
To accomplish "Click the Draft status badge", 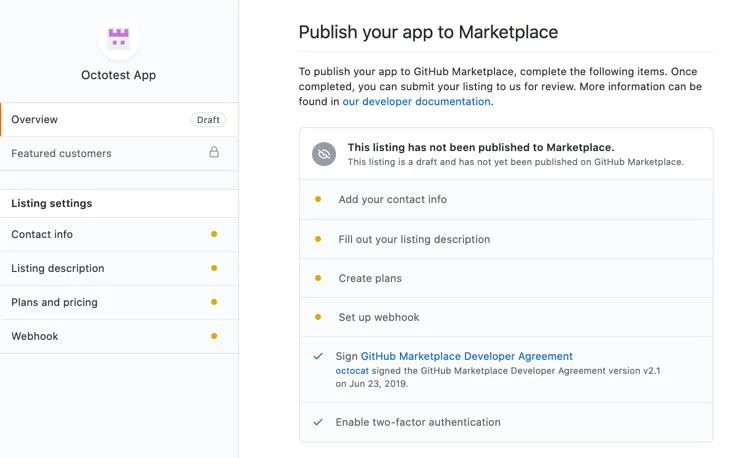I will click(x=208, y=120).
